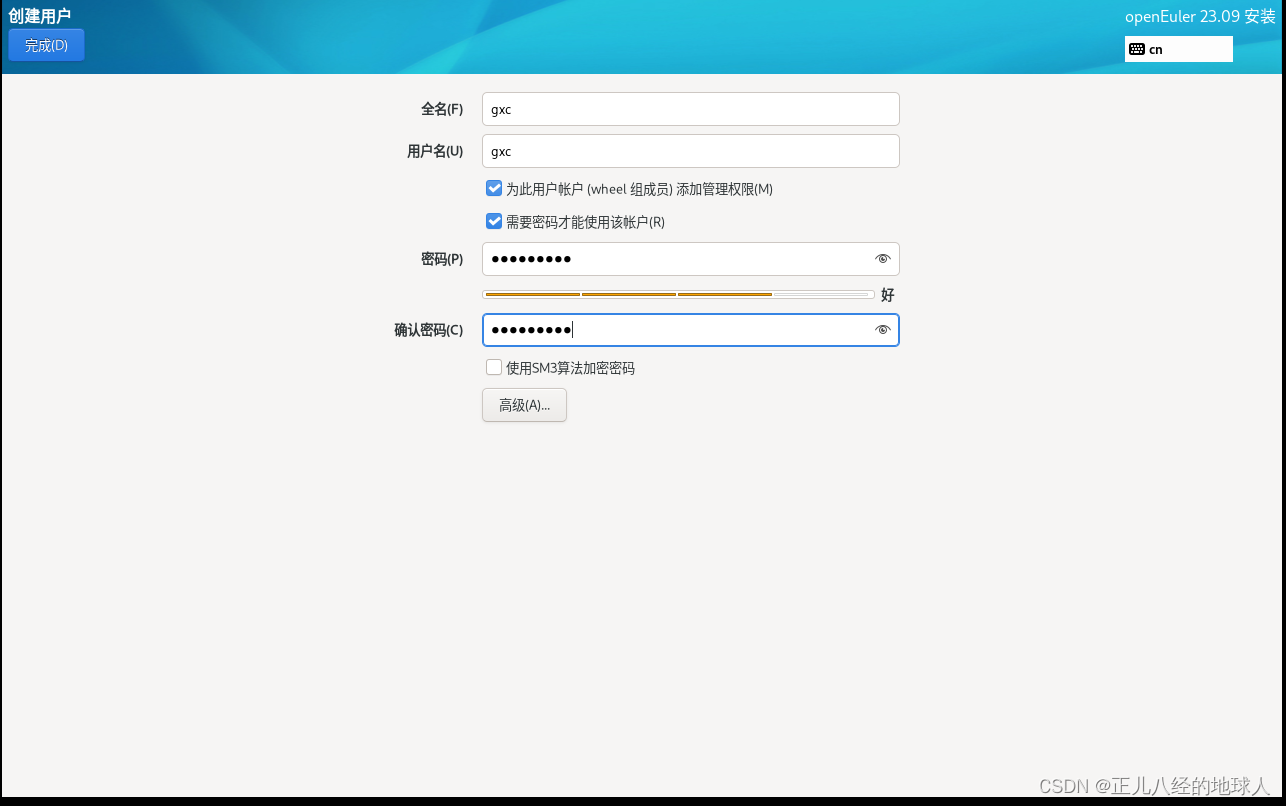The image size is (1286, 806).
Task: Open the 高级(A)... advanced settings
Action: (524, 405)
